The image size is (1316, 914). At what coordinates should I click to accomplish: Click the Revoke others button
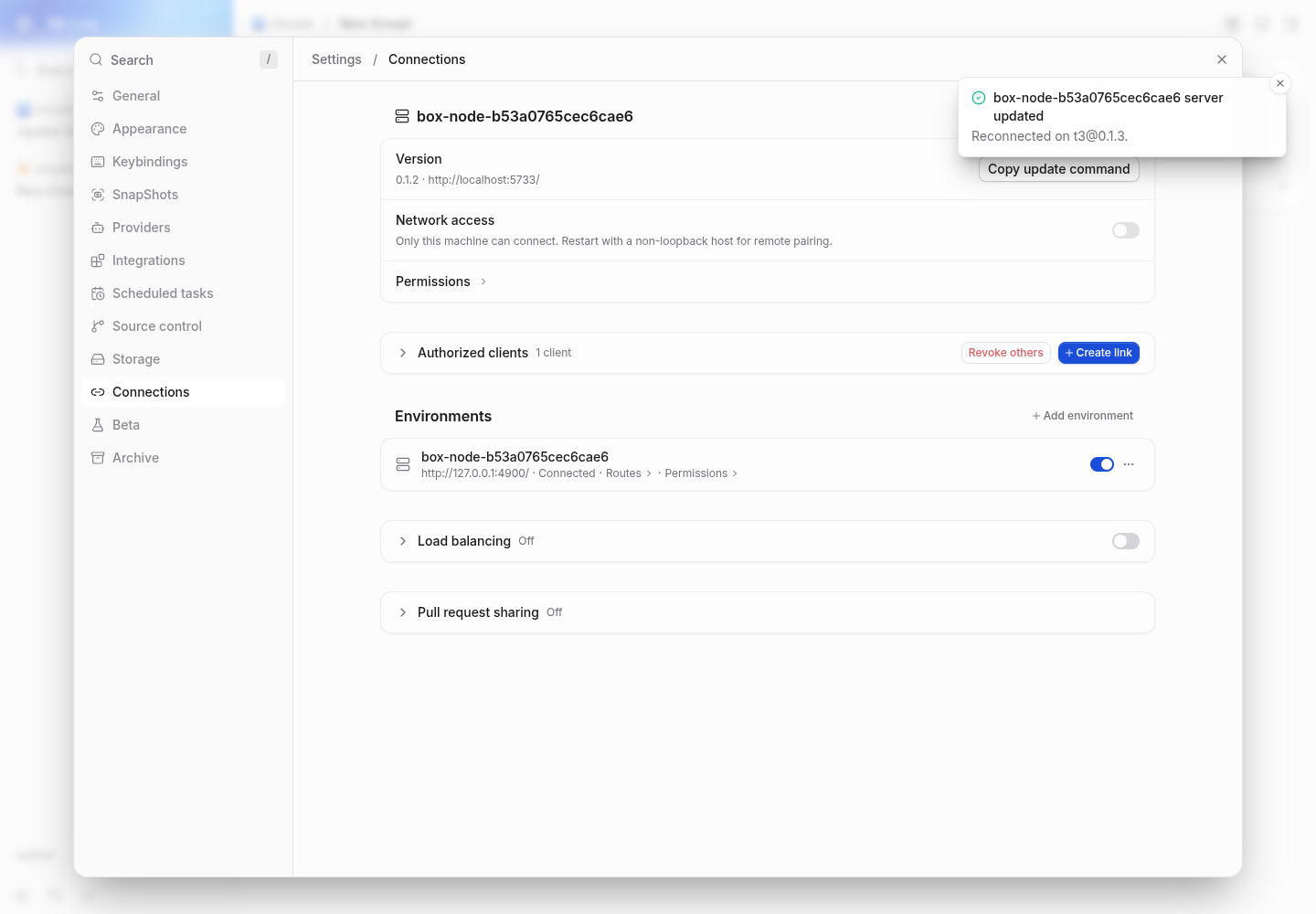click(1005, 353)
